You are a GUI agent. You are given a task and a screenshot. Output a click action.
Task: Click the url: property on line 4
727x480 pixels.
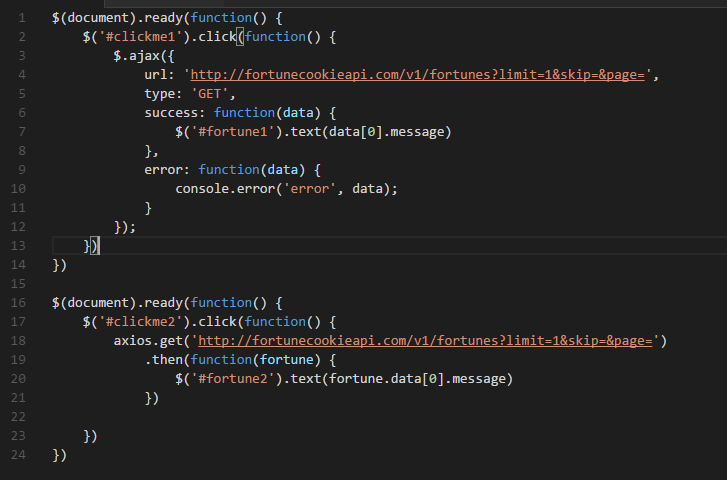point(159,75)
